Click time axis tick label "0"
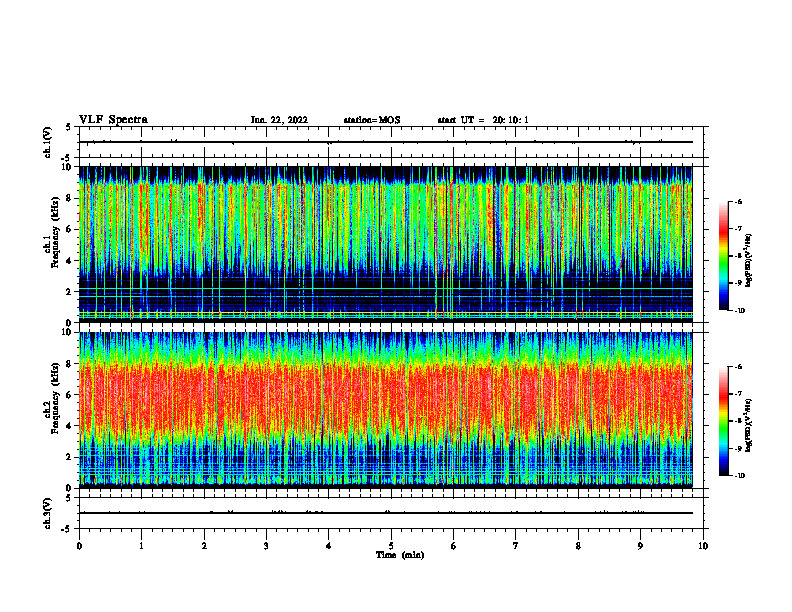 pos(79,546)
